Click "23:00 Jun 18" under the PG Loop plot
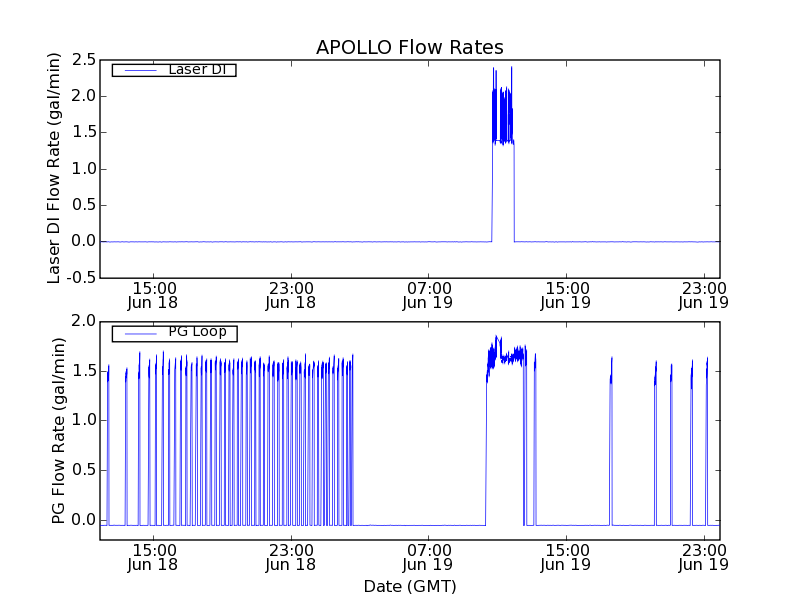 point(291,557)
